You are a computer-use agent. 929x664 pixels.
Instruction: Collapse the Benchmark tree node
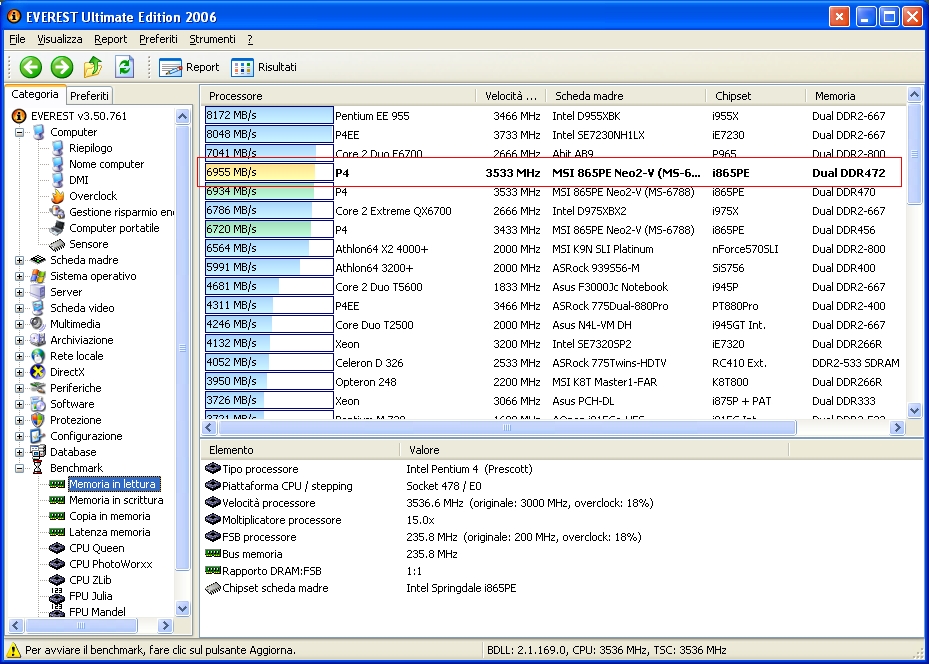click(x=20, y=468)
